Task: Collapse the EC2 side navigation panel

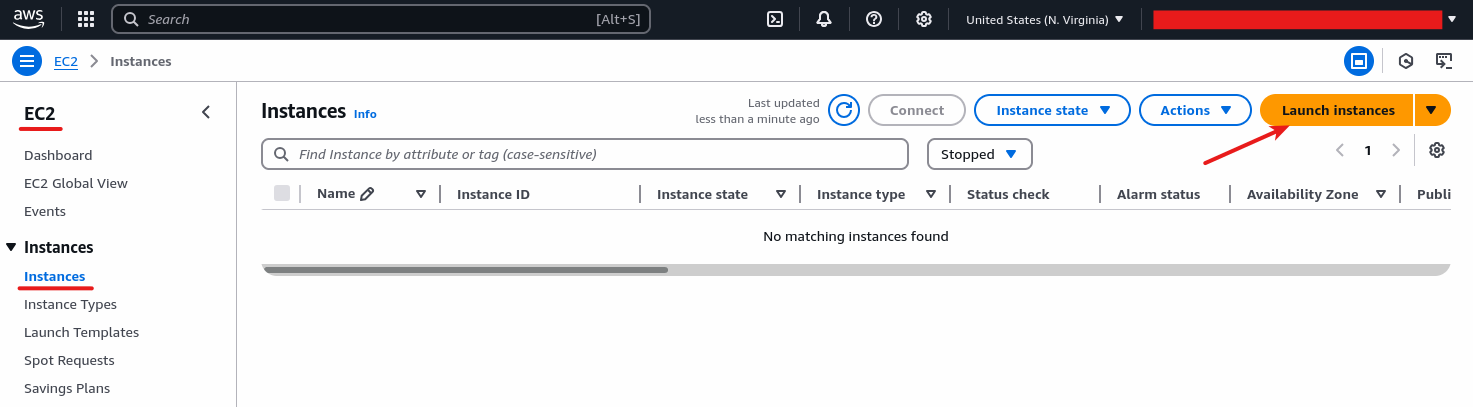Action: [206, 112]
